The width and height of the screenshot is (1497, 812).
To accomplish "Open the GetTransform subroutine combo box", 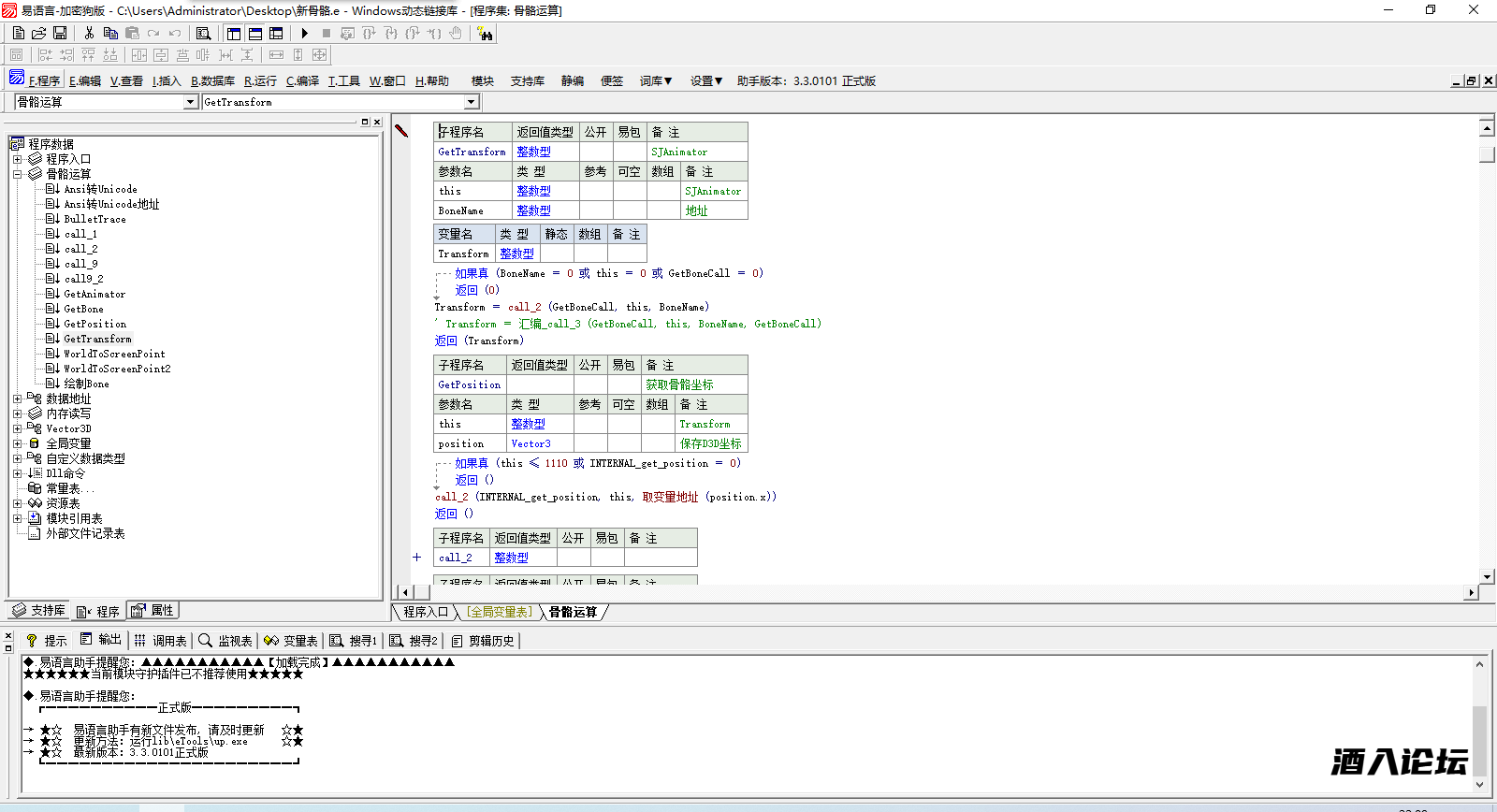I will click(341, 102).
